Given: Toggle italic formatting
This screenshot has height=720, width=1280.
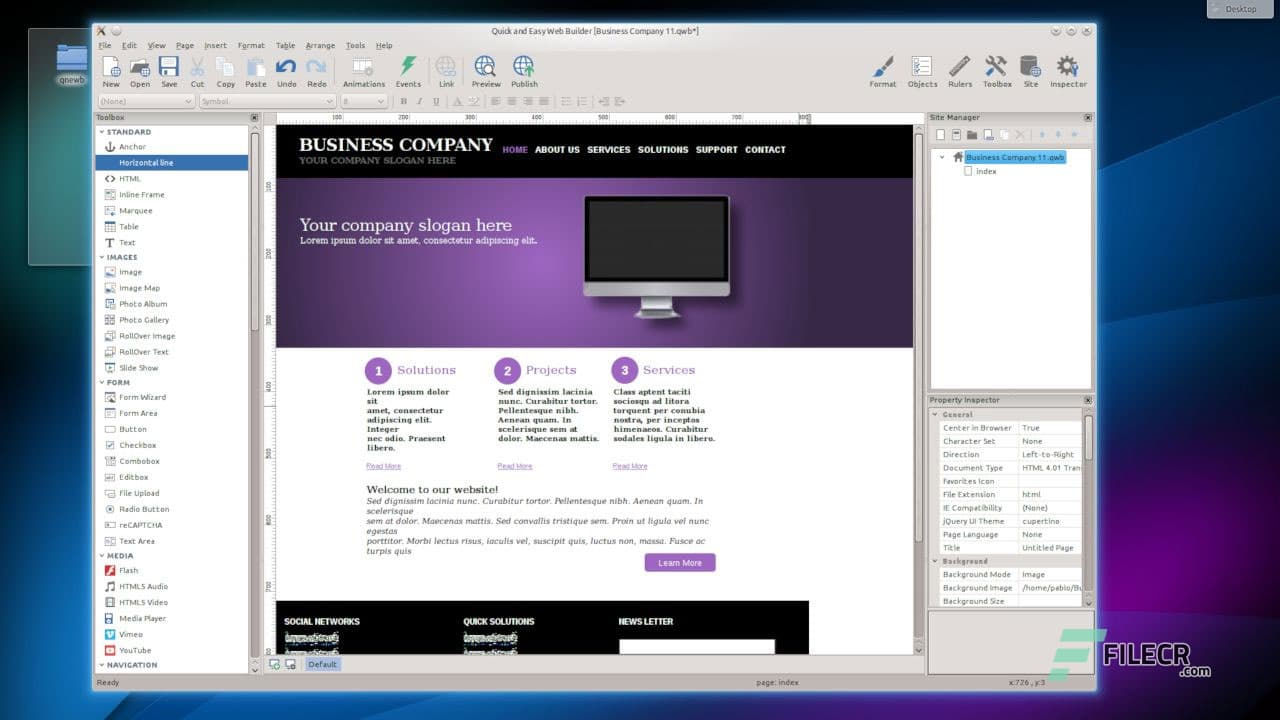Looking at the screenshot, I should point(421,101).
